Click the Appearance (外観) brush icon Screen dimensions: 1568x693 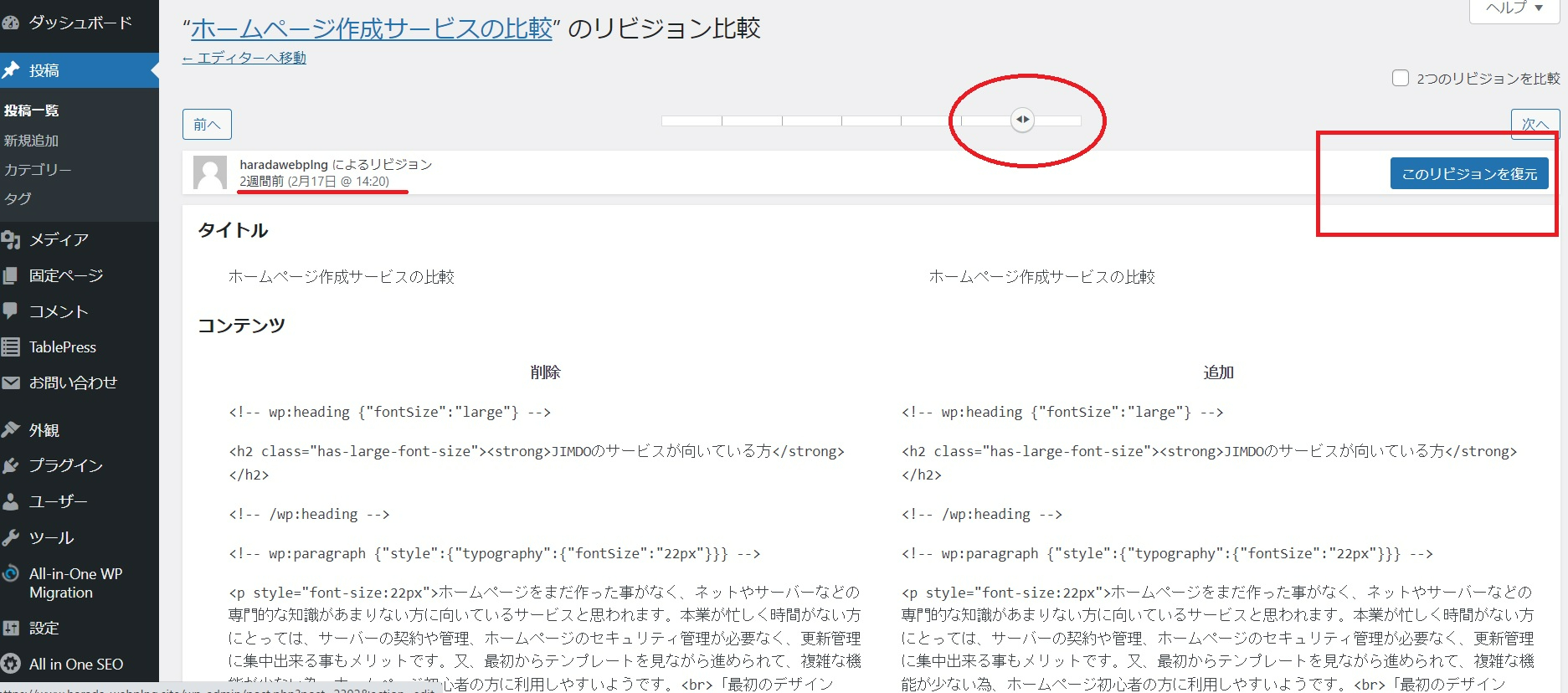[10, 429]
